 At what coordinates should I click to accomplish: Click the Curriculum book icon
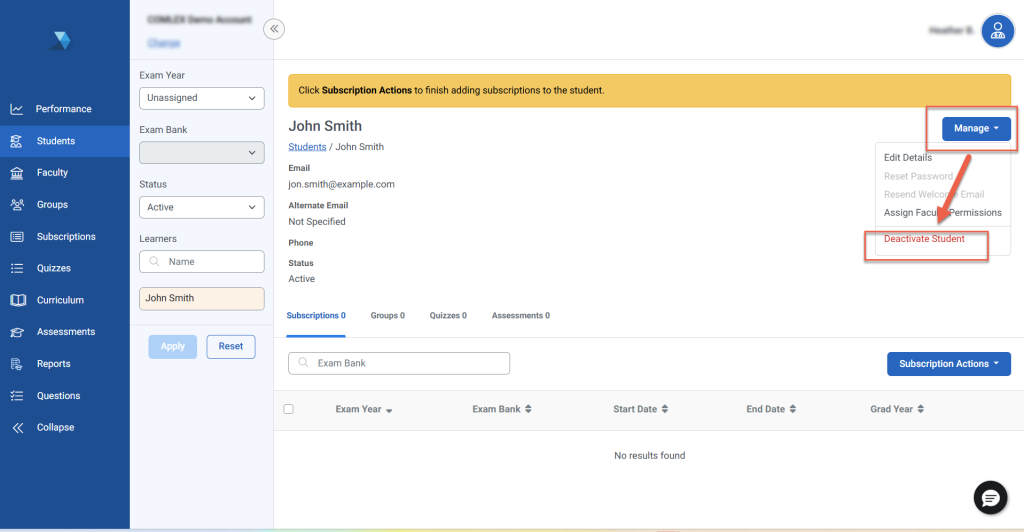pos(17,300)
